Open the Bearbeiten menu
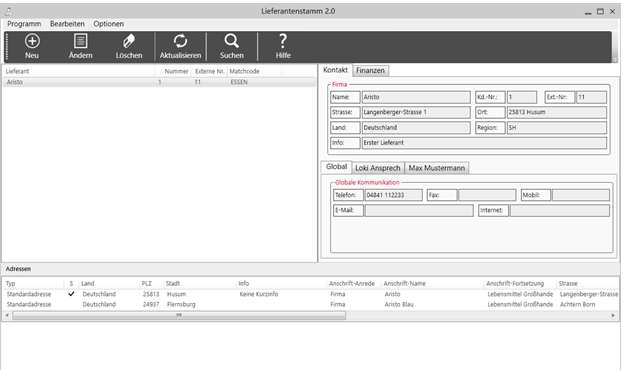The image size is (621, 370). pyautogui.click(x=67, y=24)
